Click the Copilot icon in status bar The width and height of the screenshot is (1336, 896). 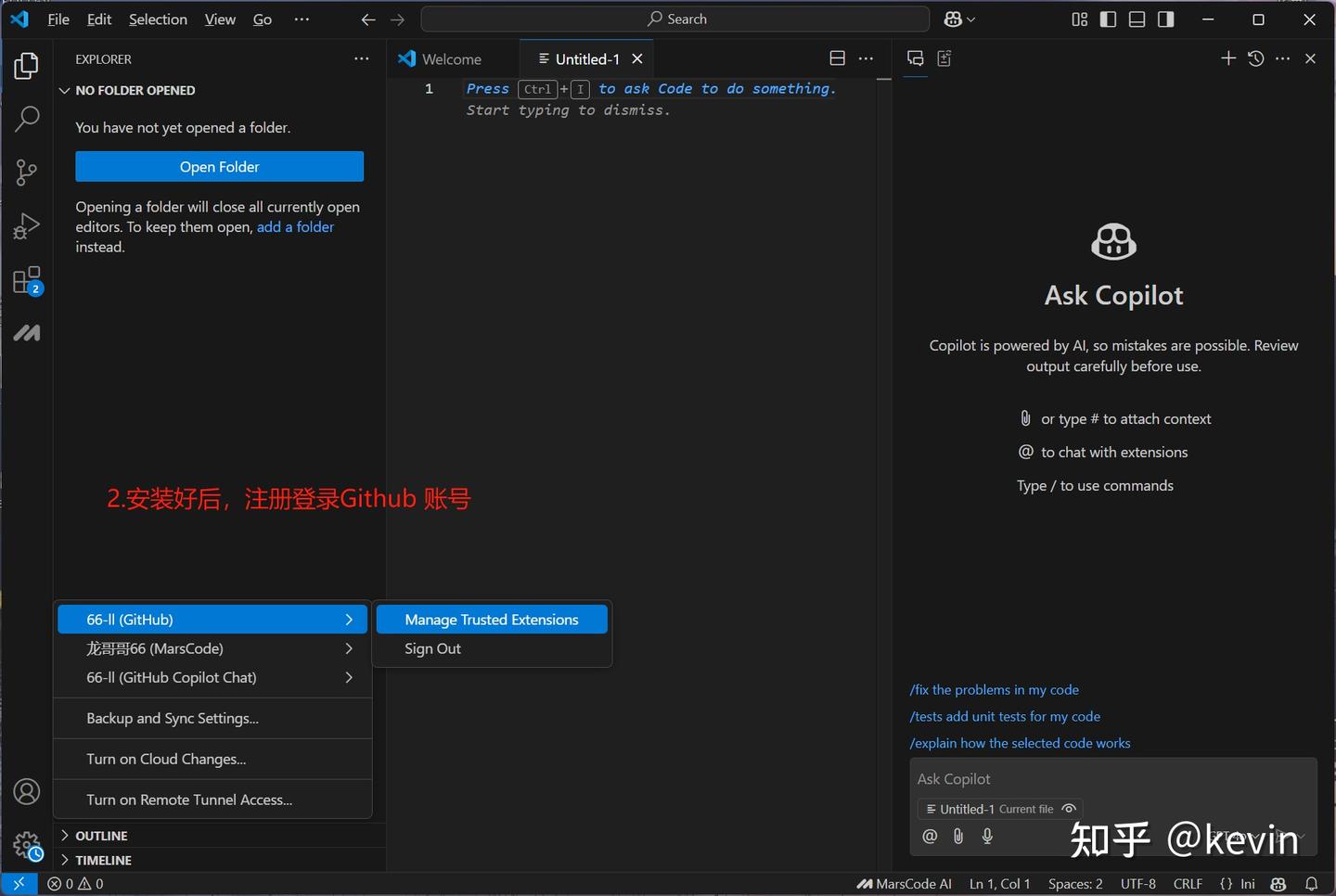(x=1278, y=884)
